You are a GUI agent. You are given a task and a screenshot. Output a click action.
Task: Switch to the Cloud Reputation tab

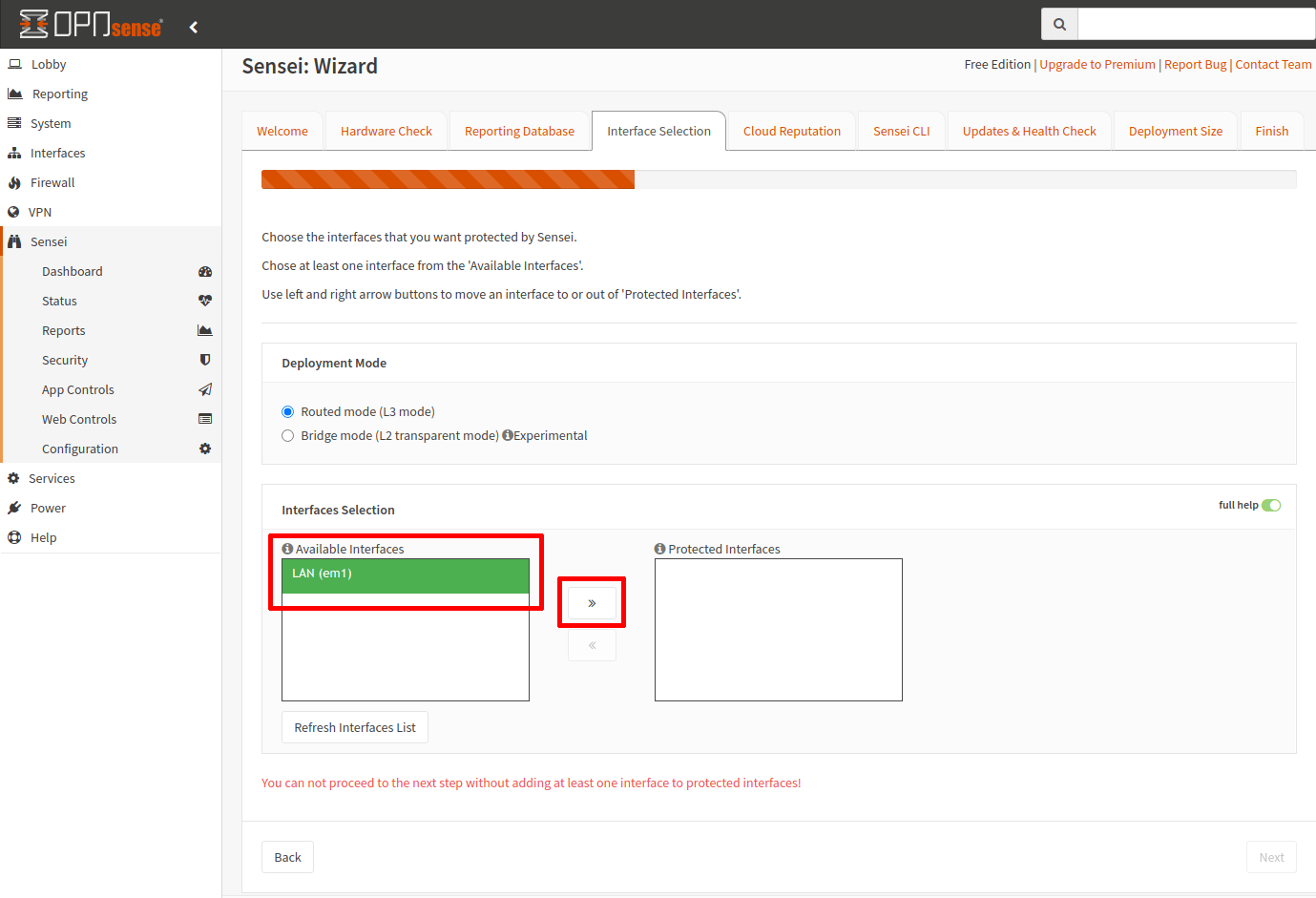791,132
